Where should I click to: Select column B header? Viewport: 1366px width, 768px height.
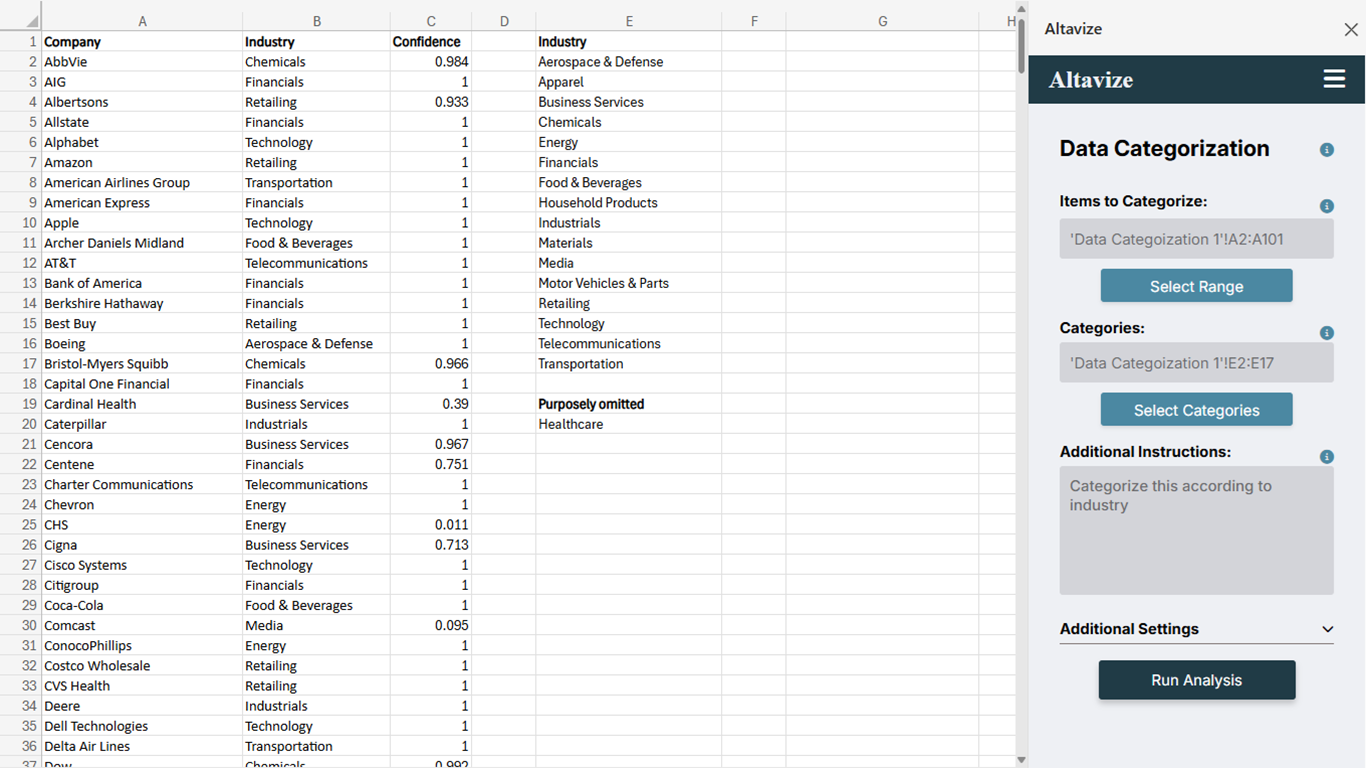316,21
